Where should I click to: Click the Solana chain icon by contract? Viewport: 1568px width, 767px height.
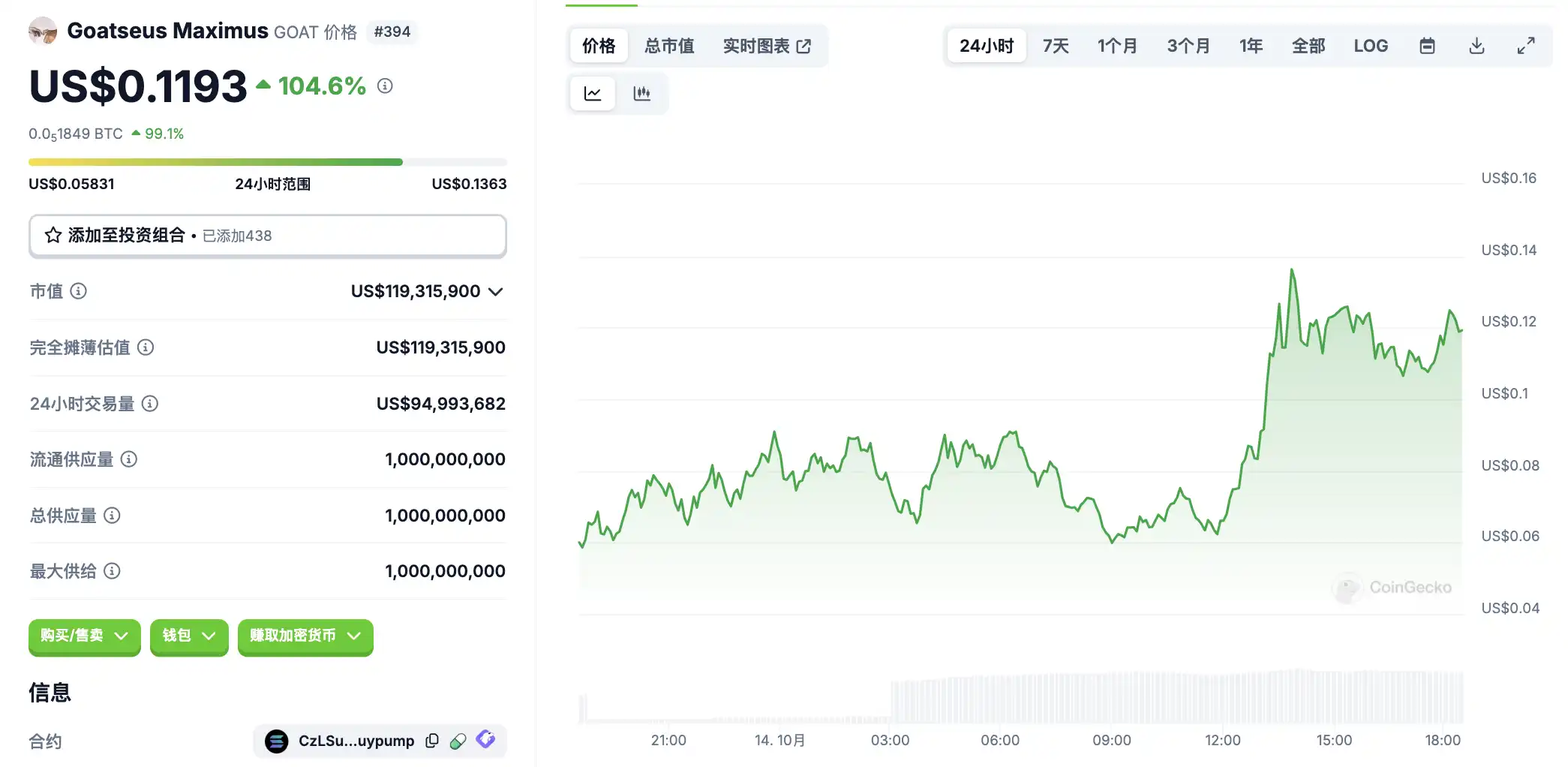pyautogui.click(x=277, y=741)
